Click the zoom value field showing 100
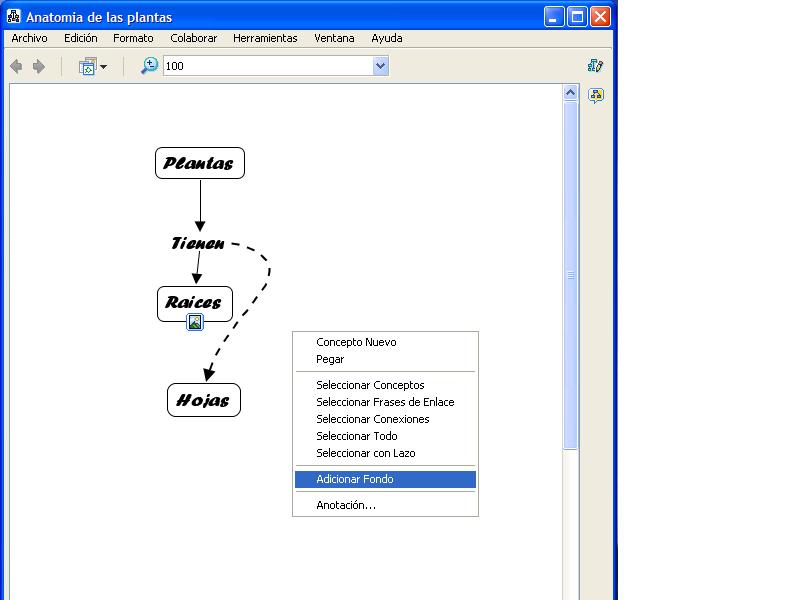The image size is (800, 600). [x=268, y=66]
